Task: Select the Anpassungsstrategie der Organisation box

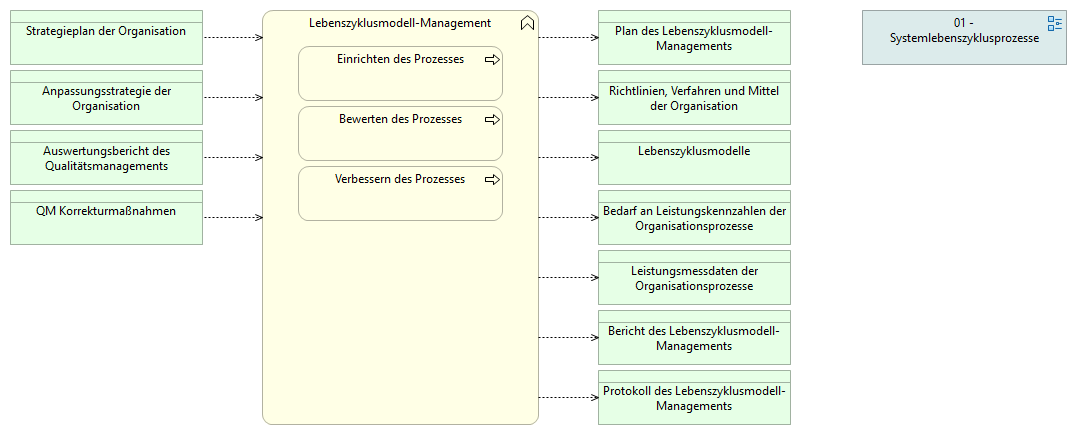Action: [x=106, y=98]
